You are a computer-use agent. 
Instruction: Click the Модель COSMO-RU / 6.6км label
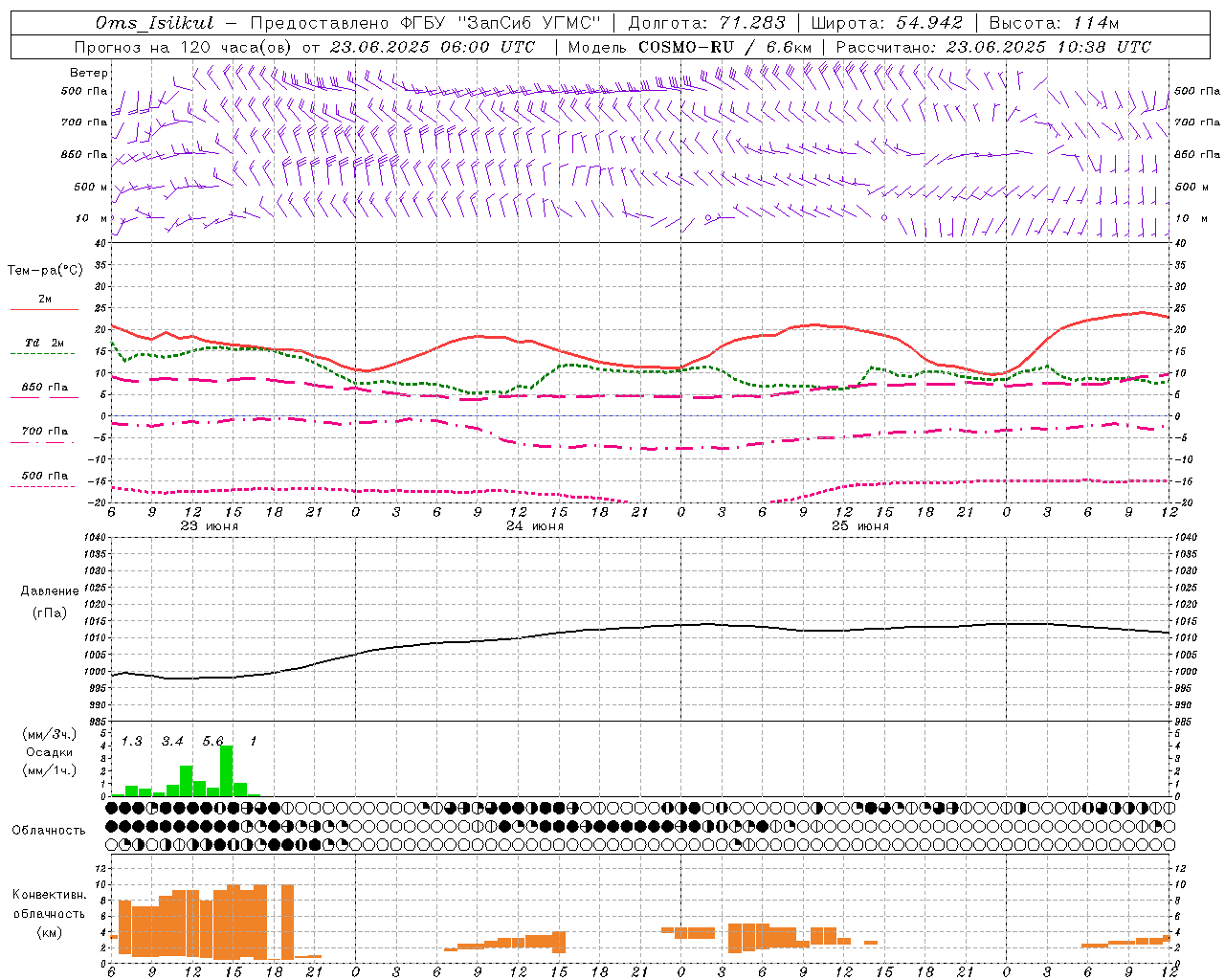[x=690, y=47]
